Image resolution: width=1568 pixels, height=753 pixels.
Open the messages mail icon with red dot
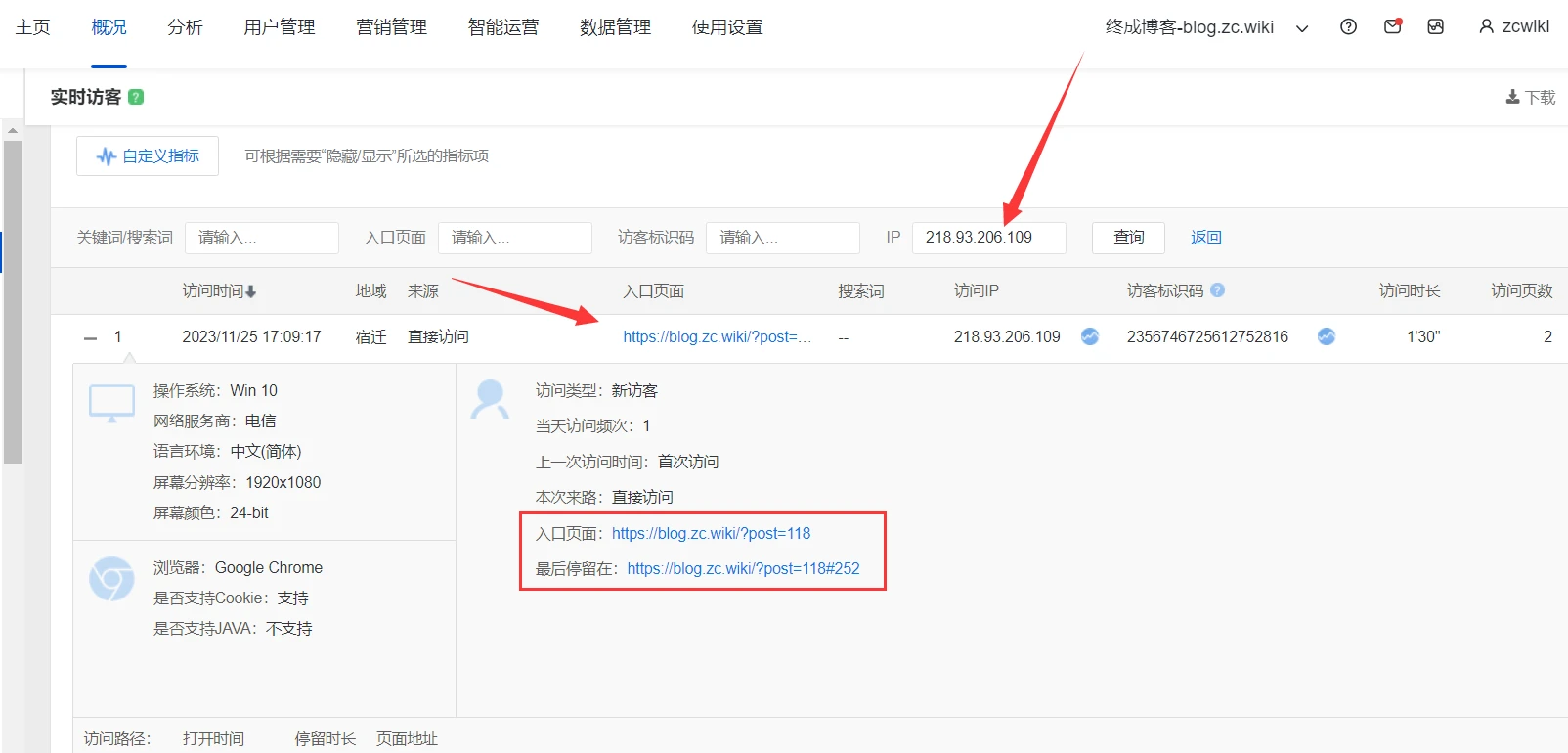click(x=1393, y=26)
